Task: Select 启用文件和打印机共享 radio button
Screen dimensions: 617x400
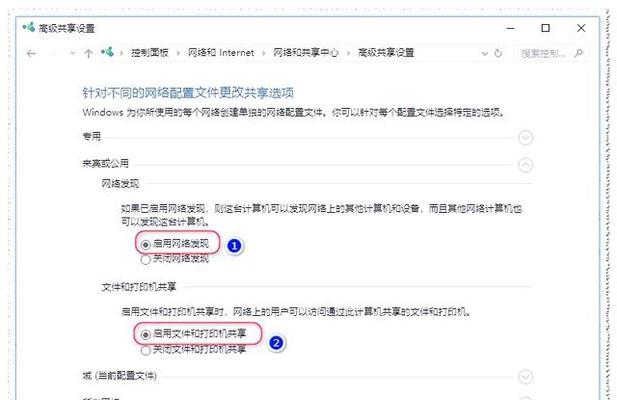Action: pyautogui.click(x=146, y=334)
